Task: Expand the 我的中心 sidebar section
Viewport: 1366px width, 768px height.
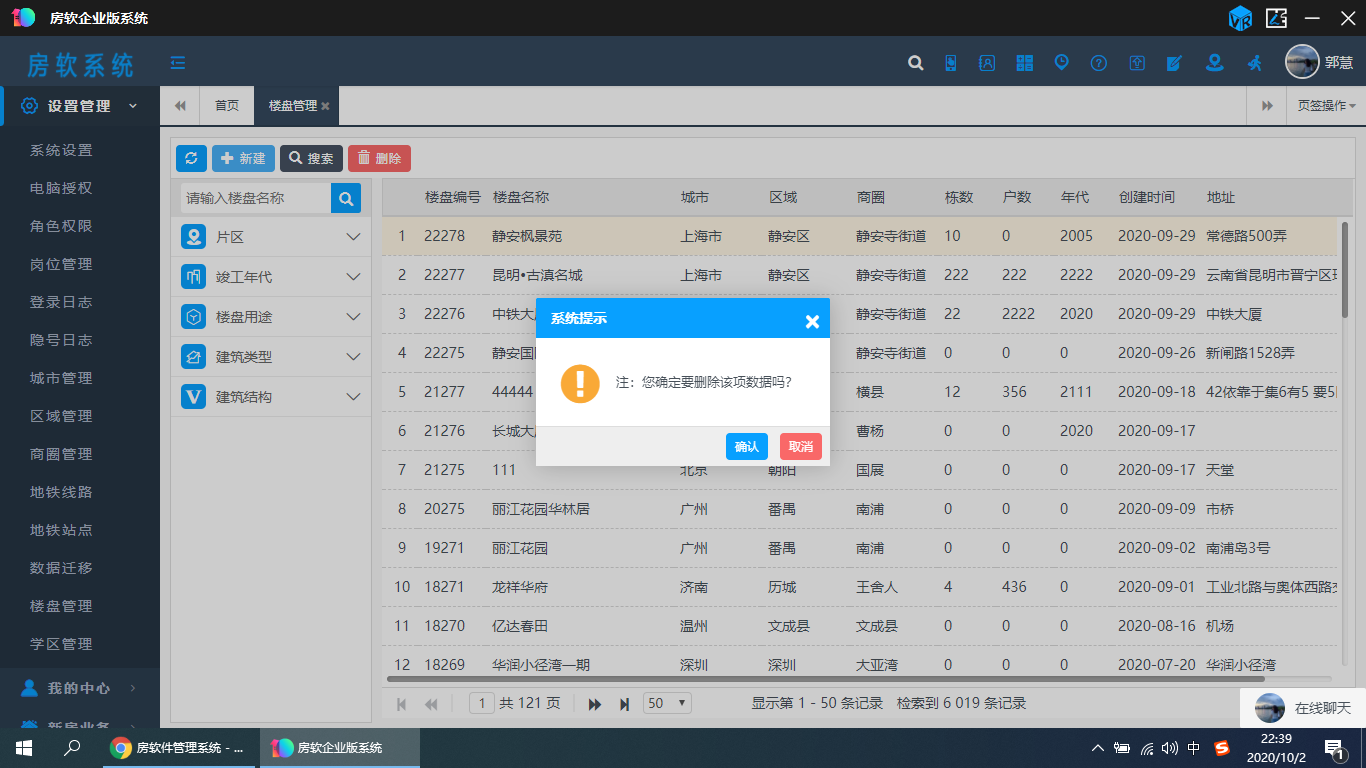Action: (x=80, y=688)
